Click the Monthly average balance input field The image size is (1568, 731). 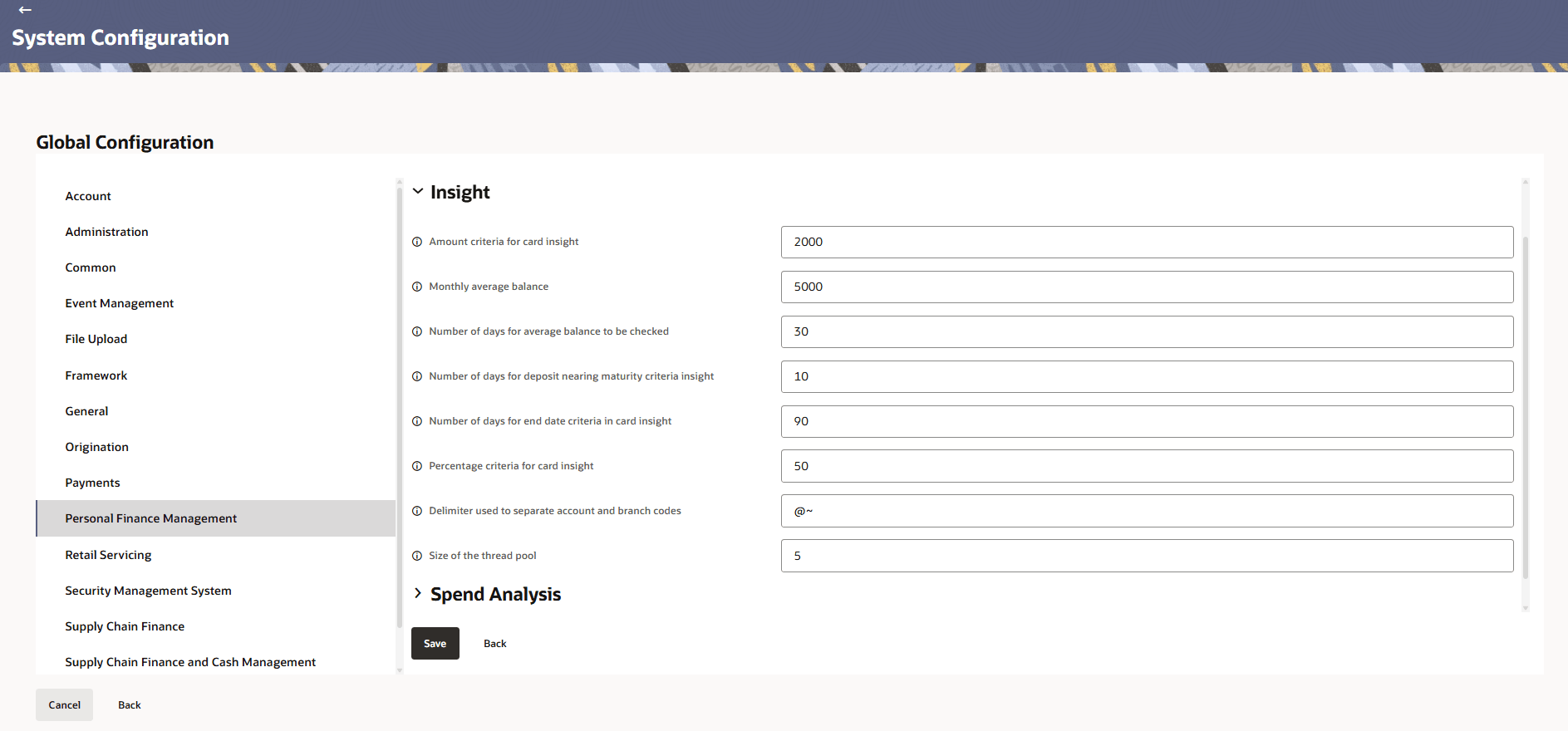[x=1147, y=287]
